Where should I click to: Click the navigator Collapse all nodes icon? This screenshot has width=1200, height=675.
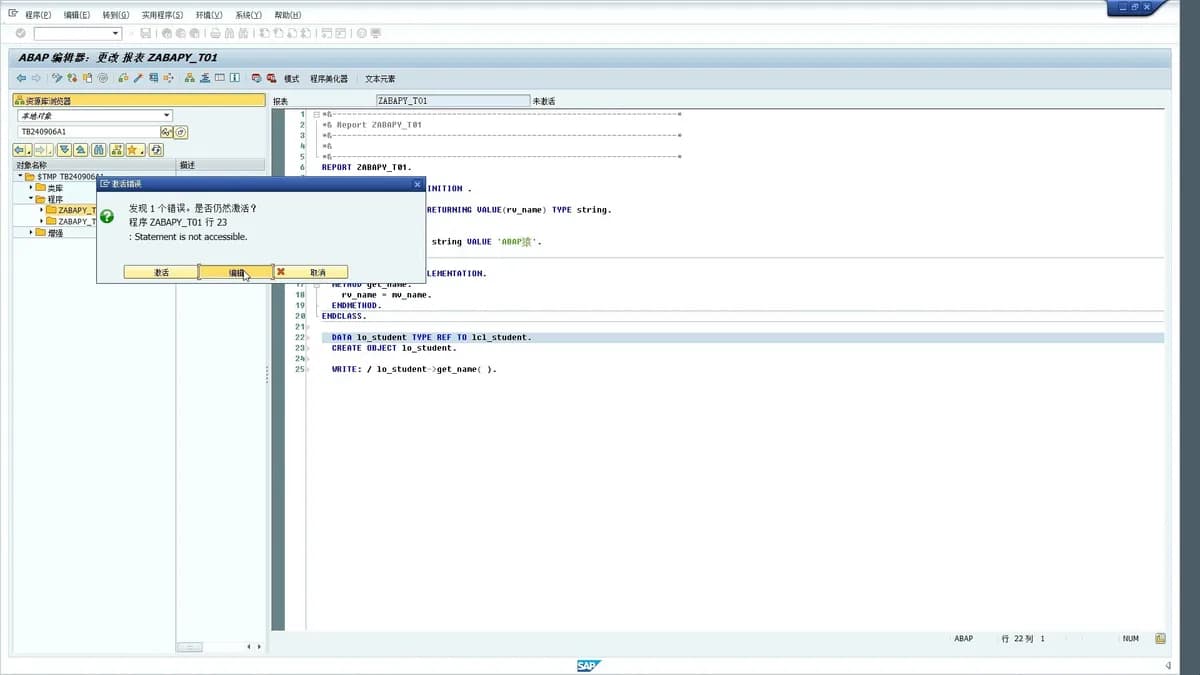click(x=81, y=150)
